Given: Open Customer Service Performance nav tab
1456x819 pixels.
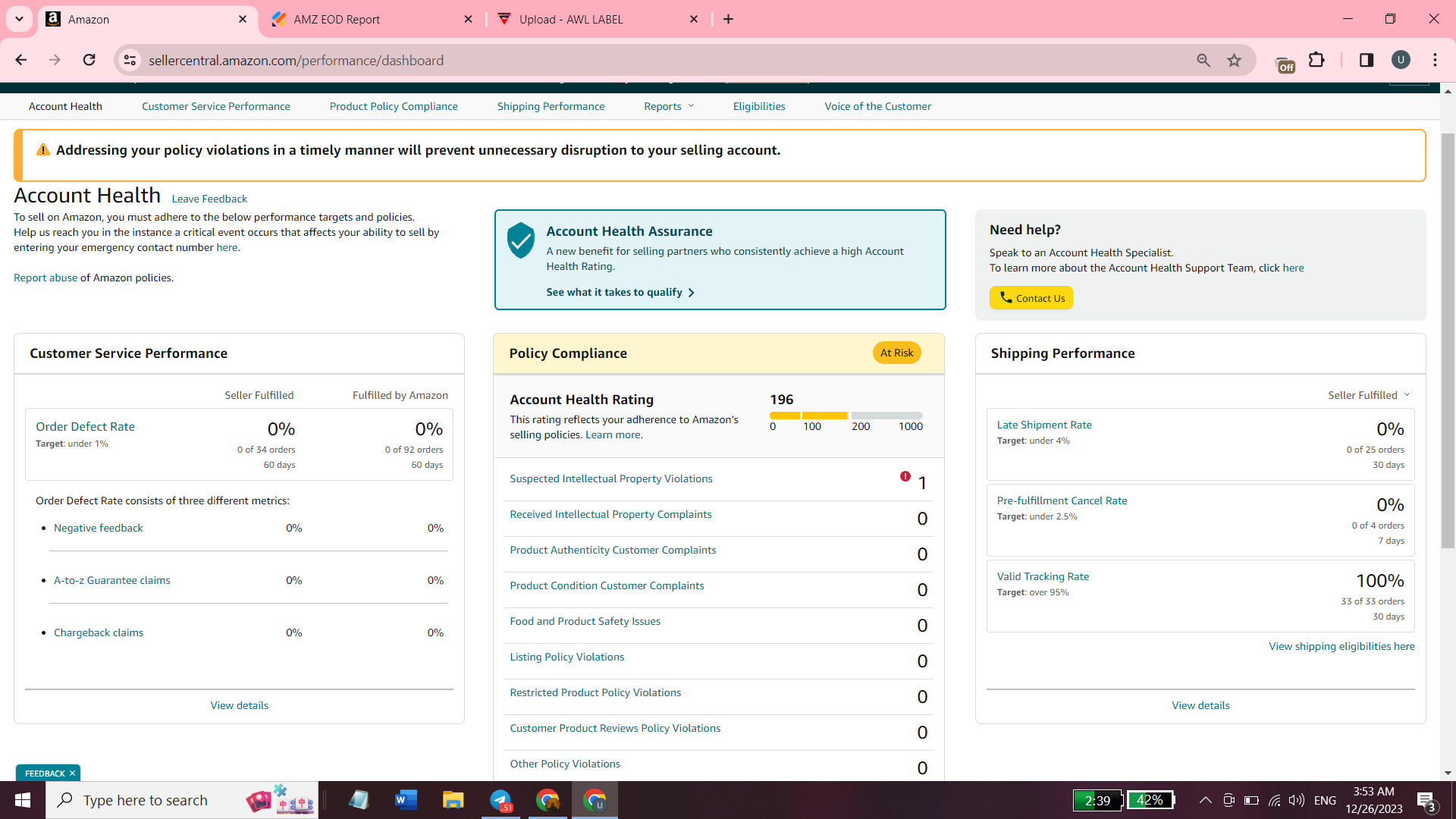Looking at the screenshot, I should (x=216, y=106).
